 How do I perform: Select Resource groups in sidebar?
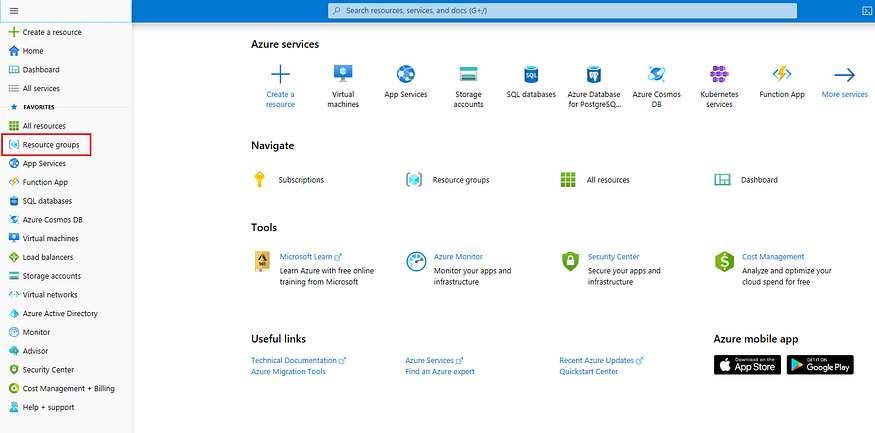coord(51,145)
